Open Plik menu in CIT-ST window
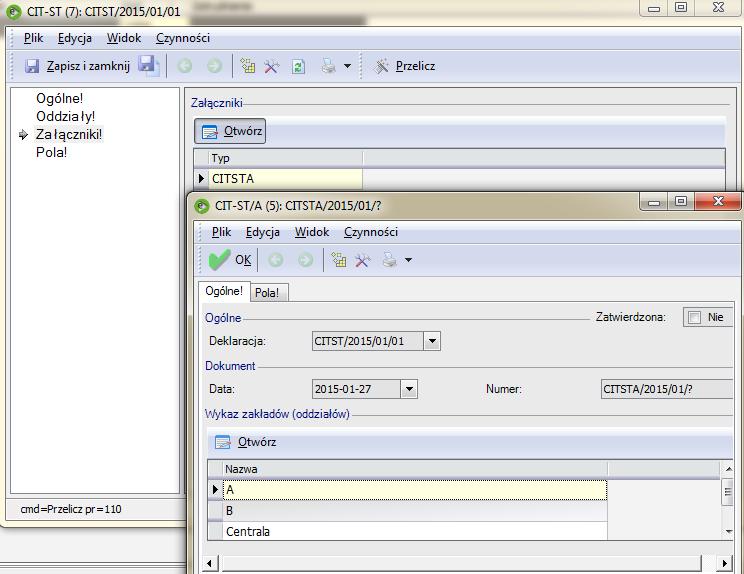Image resolution: width=744 pixels, height=574 pixels. 33,38
